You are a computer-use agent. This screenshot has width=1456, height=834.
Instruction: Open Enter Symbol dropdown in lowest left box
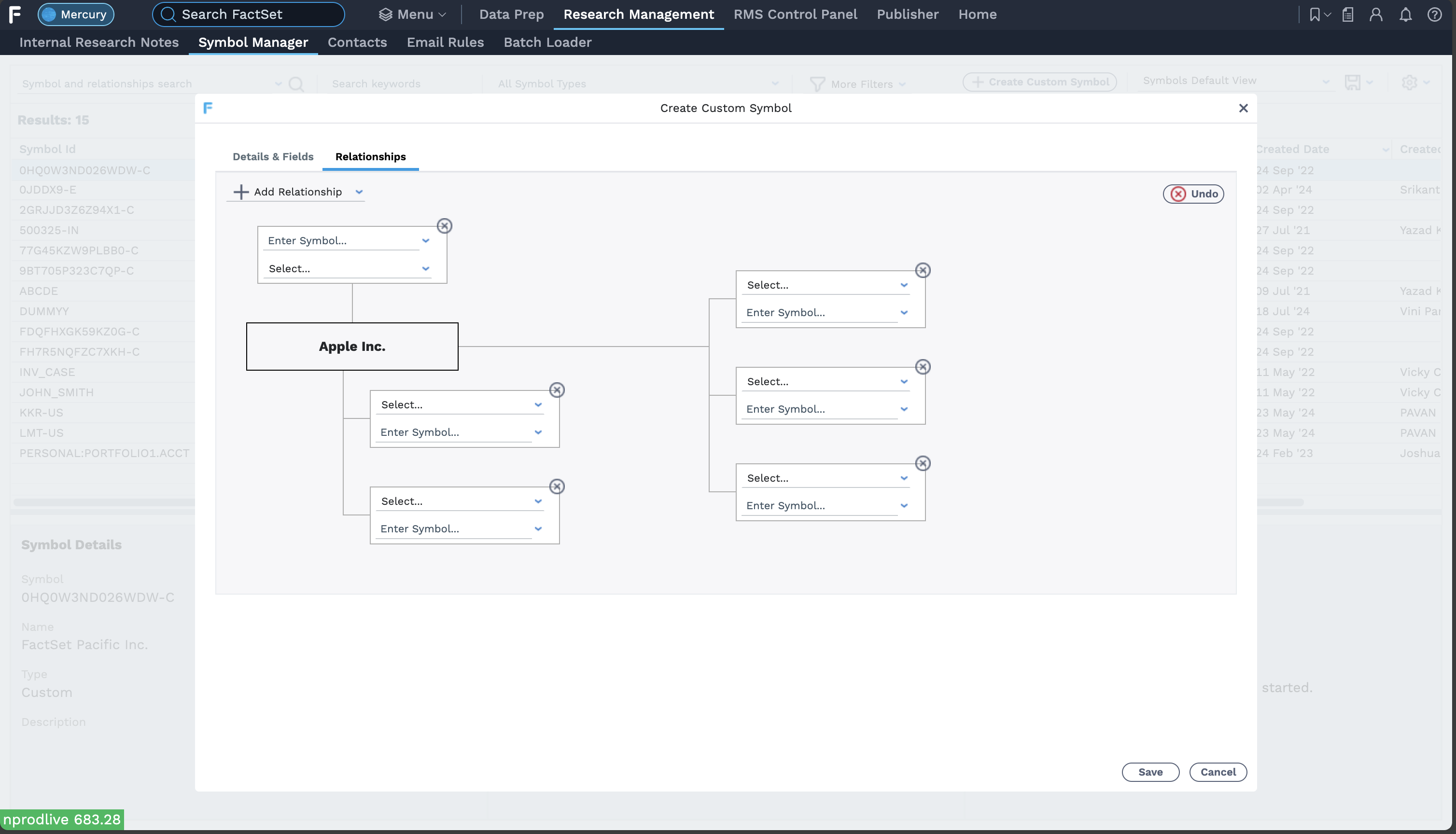click(538, 528)
